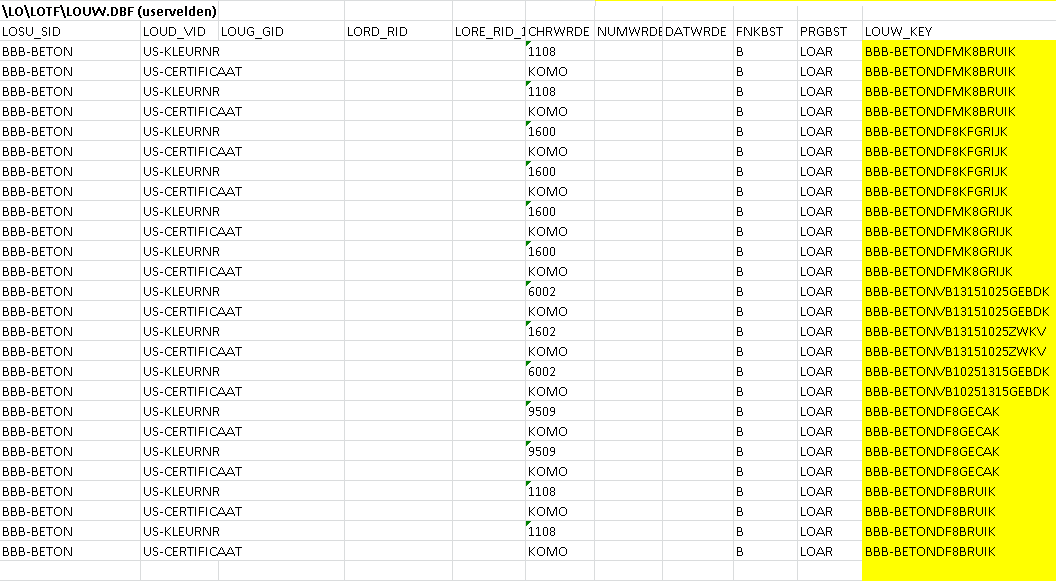Select the cell containing 1602
The height and width of the screenshot is (581, 1056).
tap(560, 331)
